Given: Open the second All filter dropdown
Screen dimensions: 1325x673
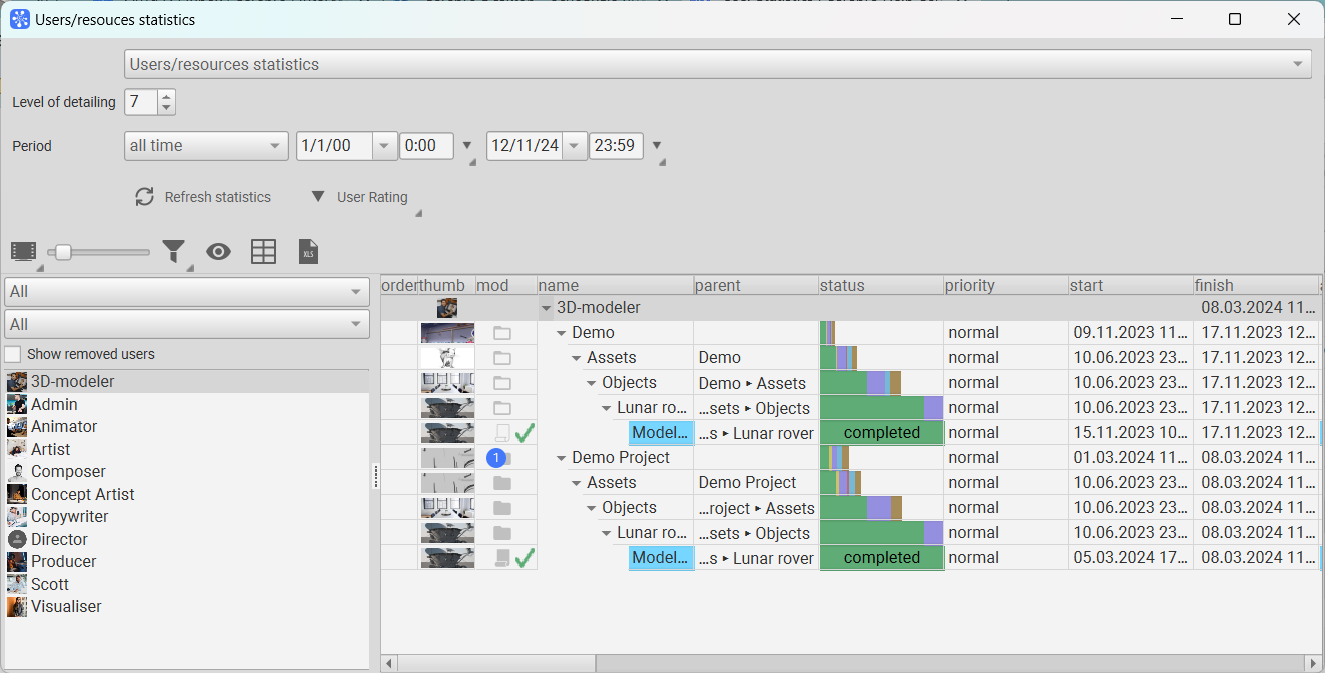Looking at the screenshot, I should tap(187, 324).
